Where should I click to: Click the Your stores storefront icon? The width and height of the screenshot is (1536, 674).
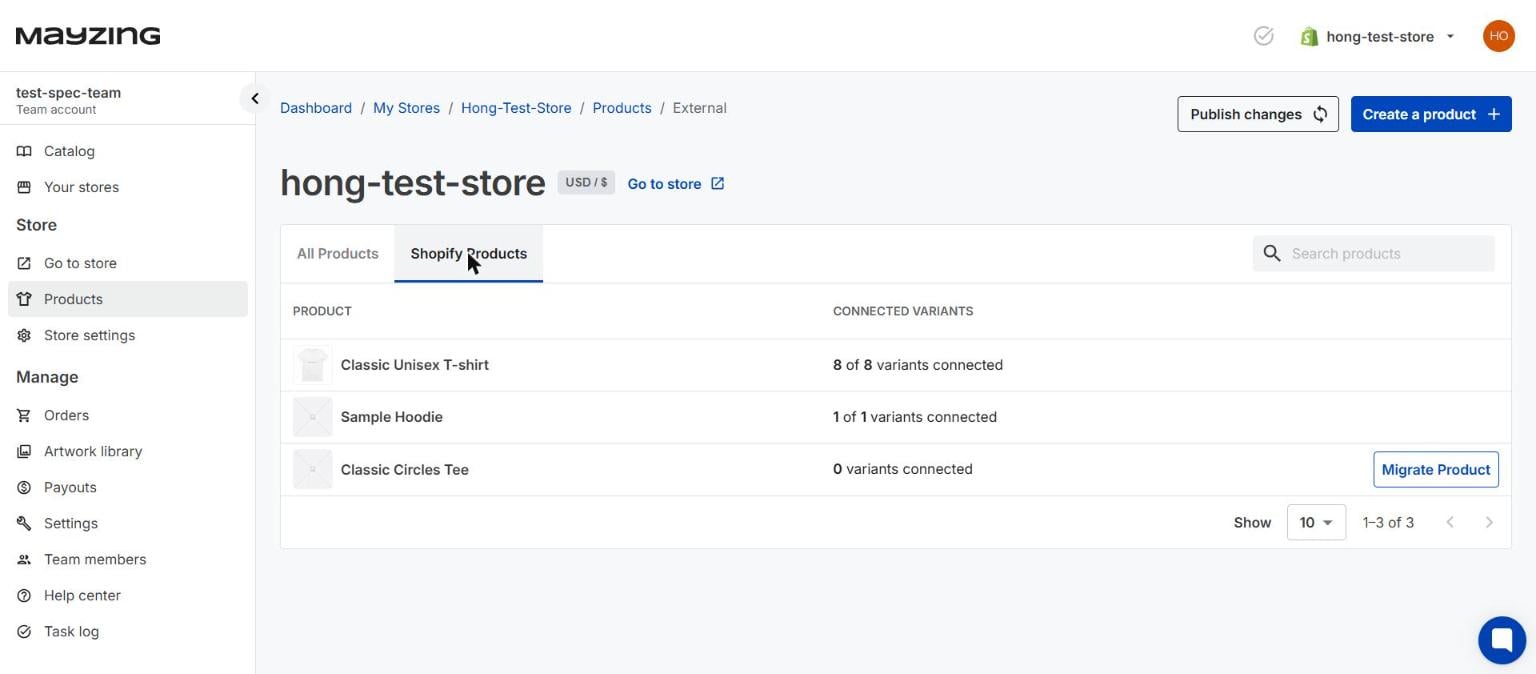point(24,187)
